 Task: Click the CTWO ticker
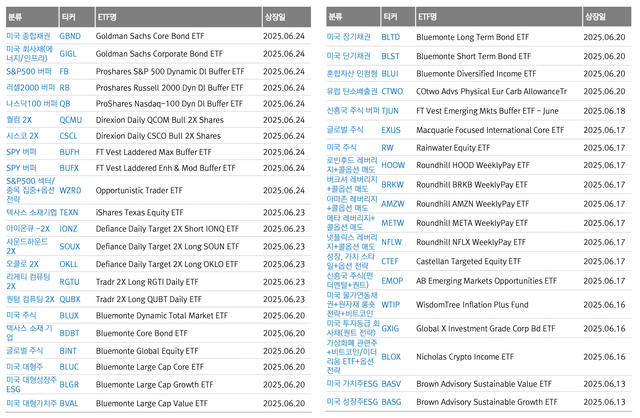(x=392, y=91)
